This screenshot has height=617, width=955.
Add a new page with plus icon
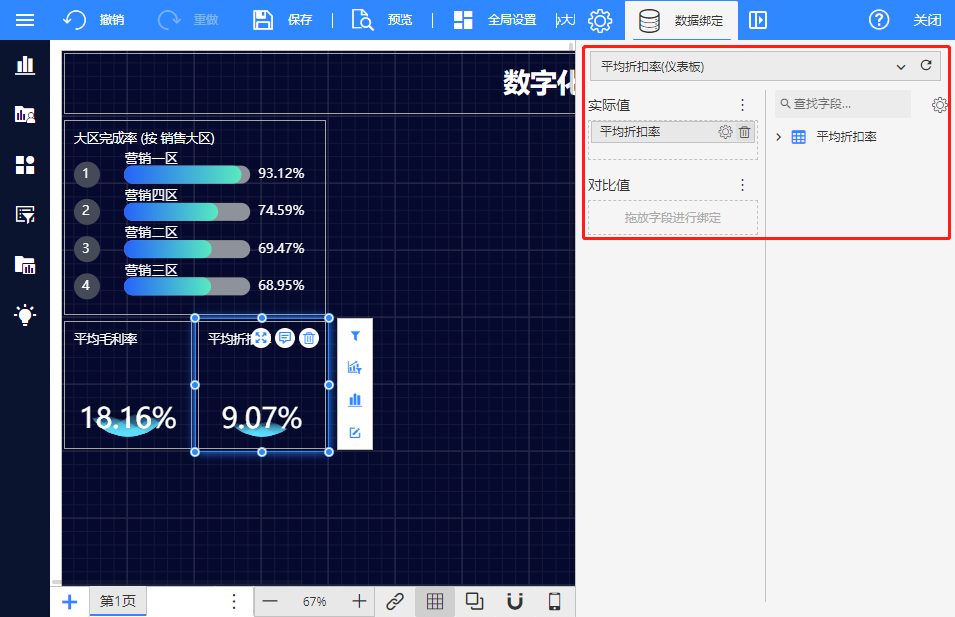(x=70, y=601)
